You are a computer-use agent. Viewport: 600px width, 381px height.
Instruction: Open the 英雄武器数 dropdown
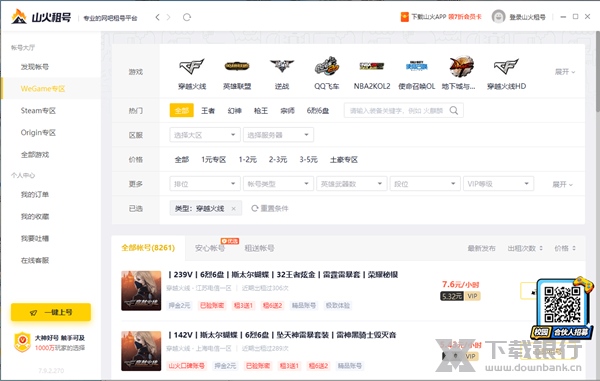352,184
